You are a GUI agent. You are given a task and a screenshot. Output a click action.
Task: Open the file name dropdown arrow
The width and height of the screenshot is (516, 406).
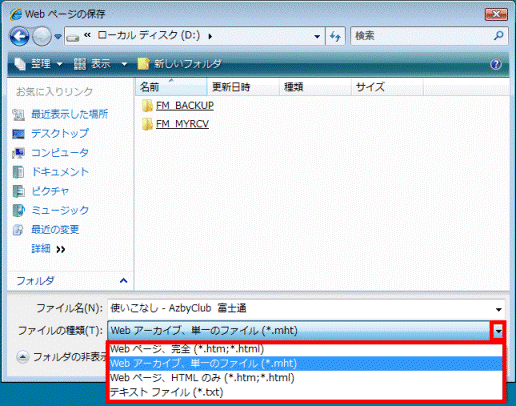[x=499, y=309]
